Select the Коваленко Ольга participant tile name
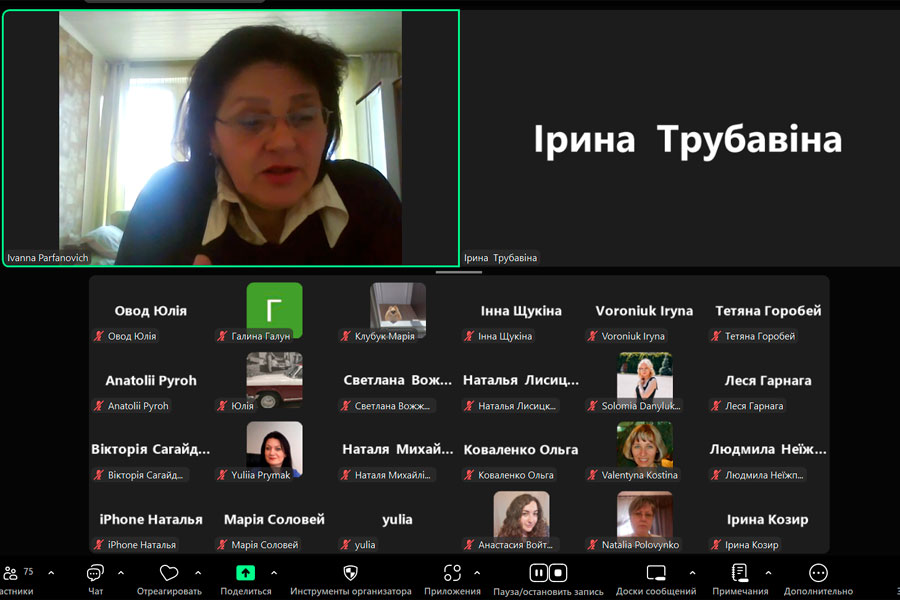This screenshot has width=900, height=600. (521, 450)
